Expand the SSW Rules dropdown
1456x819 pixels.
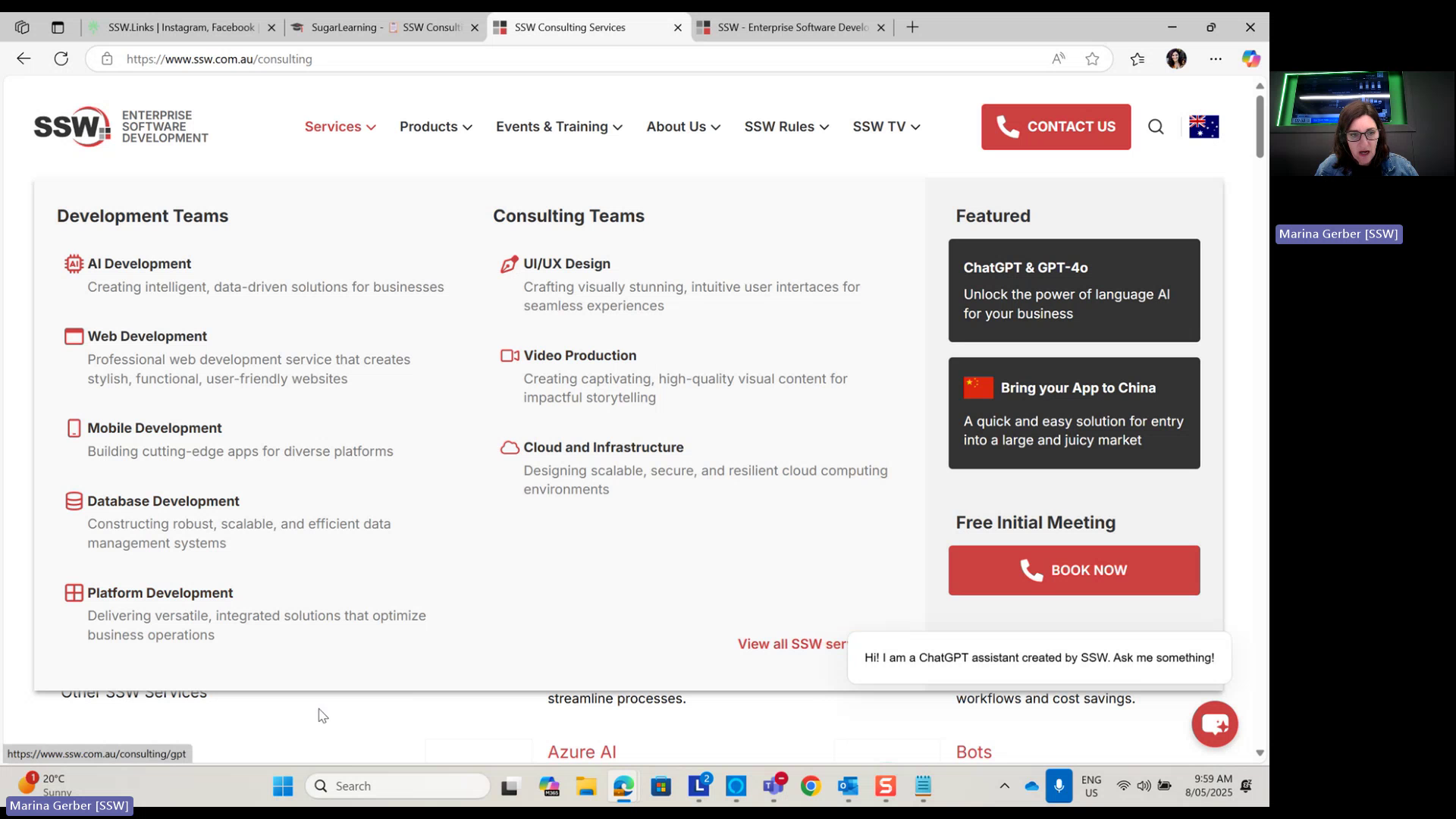[786, 127]
